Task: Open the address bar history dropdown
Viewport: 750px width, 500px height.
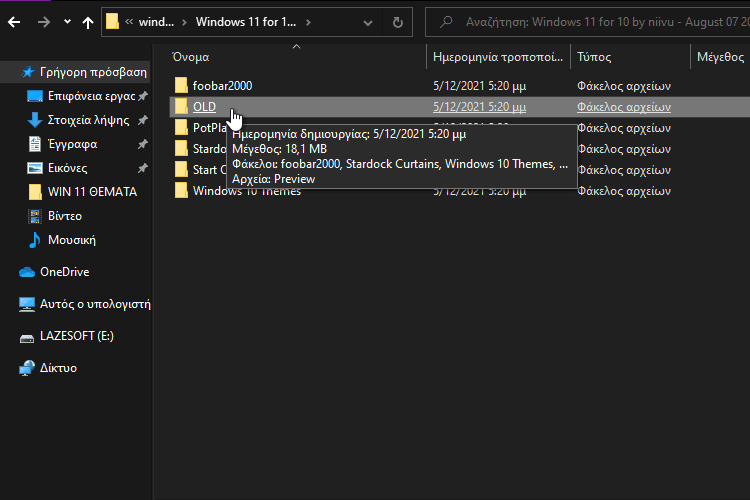Action: point(367,22)
